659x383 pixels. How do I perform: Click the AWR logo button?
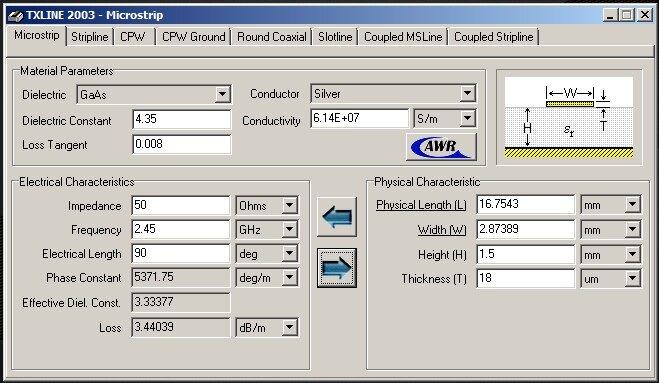tap(441, 147)
